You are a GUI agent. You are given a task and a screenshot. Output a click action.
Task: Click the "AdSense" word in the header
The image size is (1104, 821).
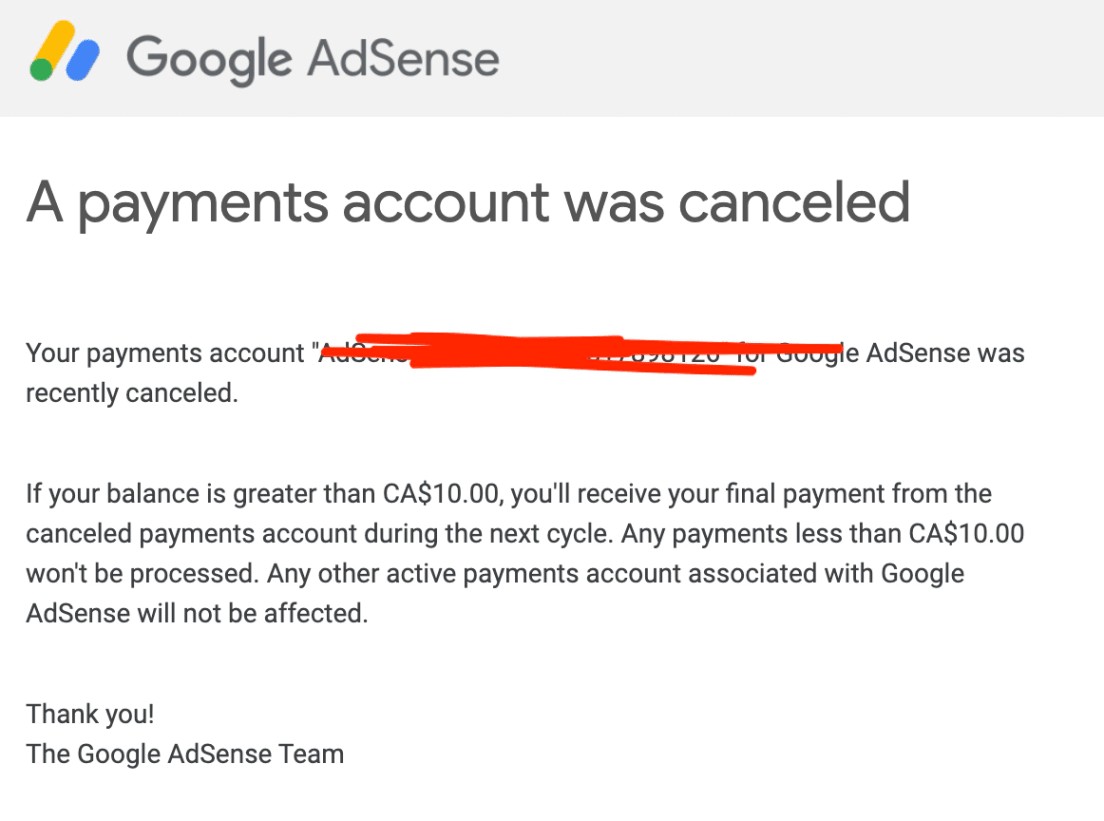(402, 56)
